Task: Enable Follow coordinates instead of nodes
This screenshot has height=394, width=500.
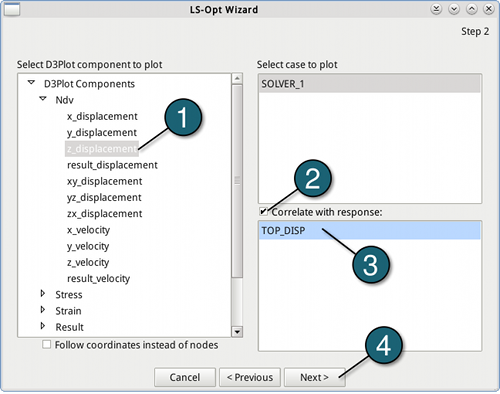Action: pos(47,344)
